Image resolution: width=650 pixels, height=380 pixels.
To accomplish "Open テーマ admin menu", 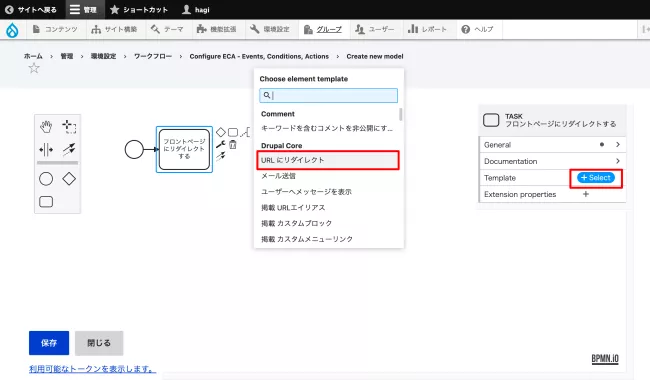I will pyautogui.click(x=167, y=29).
